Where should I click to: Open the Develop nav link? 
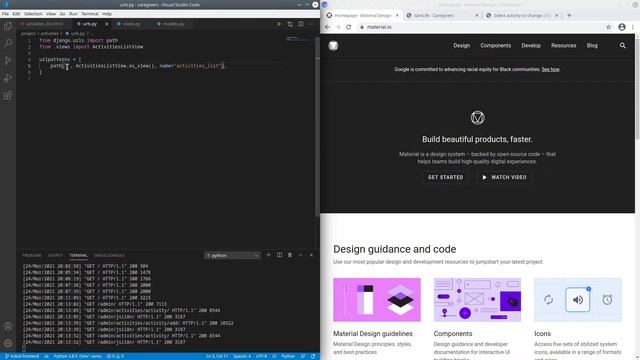[x=531, y=45]
